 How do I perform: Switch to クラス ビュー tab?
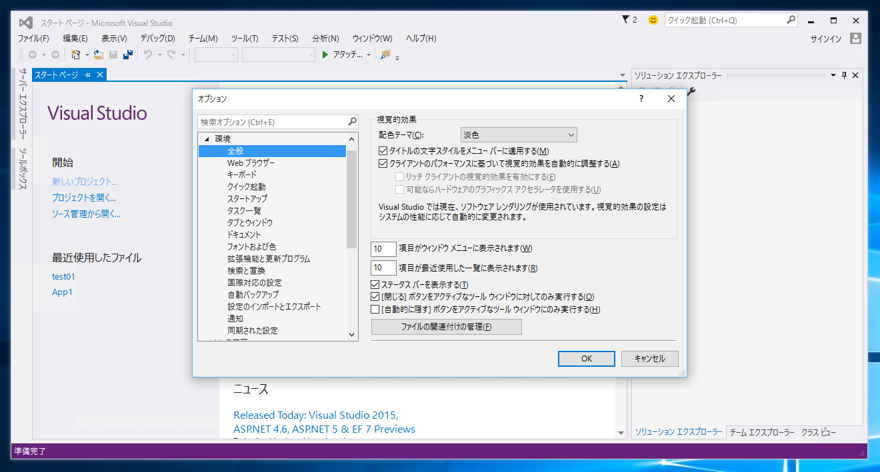818,432
